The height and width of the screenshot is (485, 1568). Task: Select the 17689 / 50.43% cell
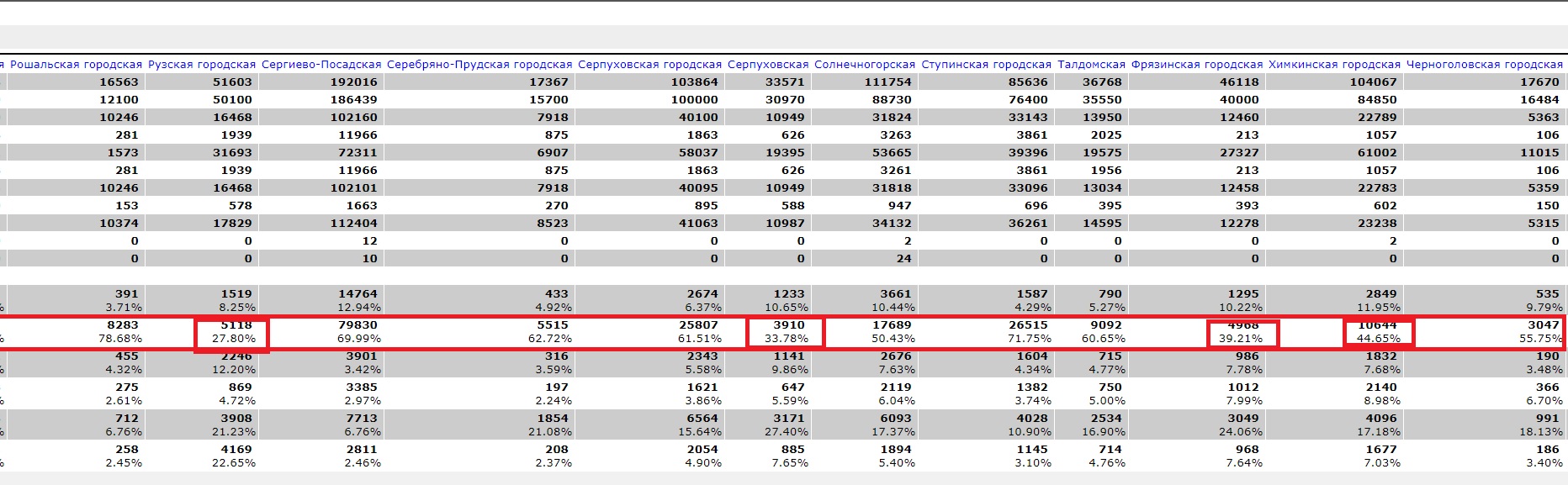click(x=865, y=331)
